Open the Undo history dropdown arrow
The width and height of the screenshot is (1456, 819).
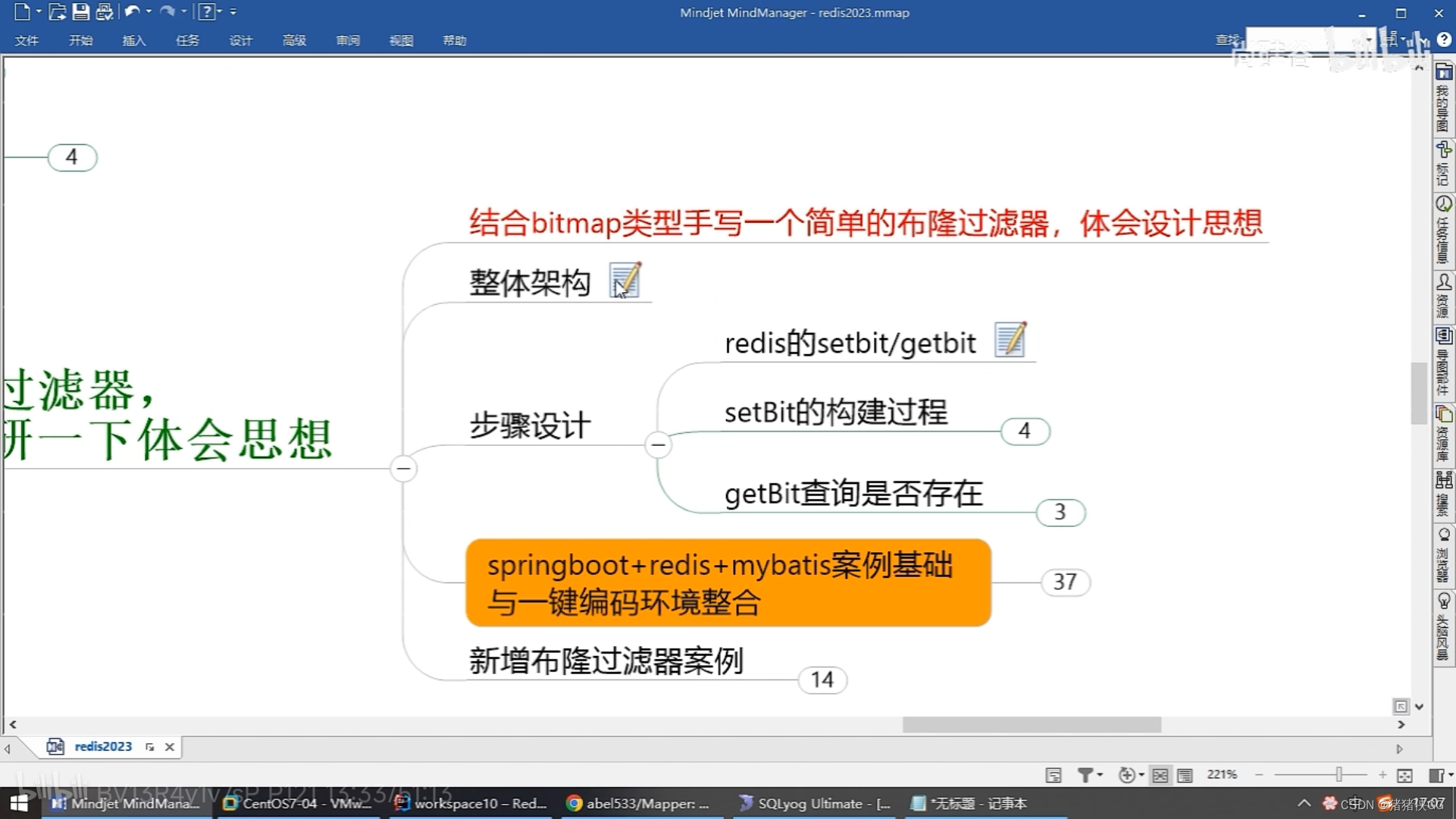pos(149,11)
